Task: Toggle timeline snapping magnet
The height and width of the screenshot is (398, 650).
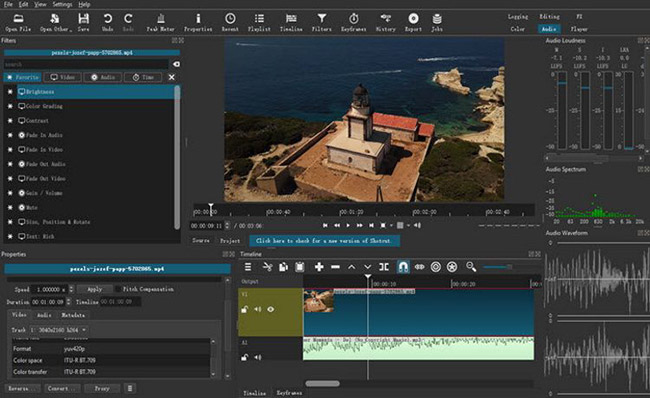Action: point(403,267)
